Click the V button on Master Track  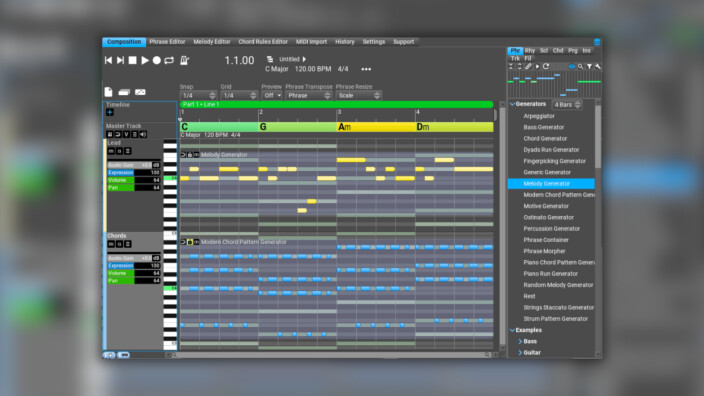coord(126,134)
